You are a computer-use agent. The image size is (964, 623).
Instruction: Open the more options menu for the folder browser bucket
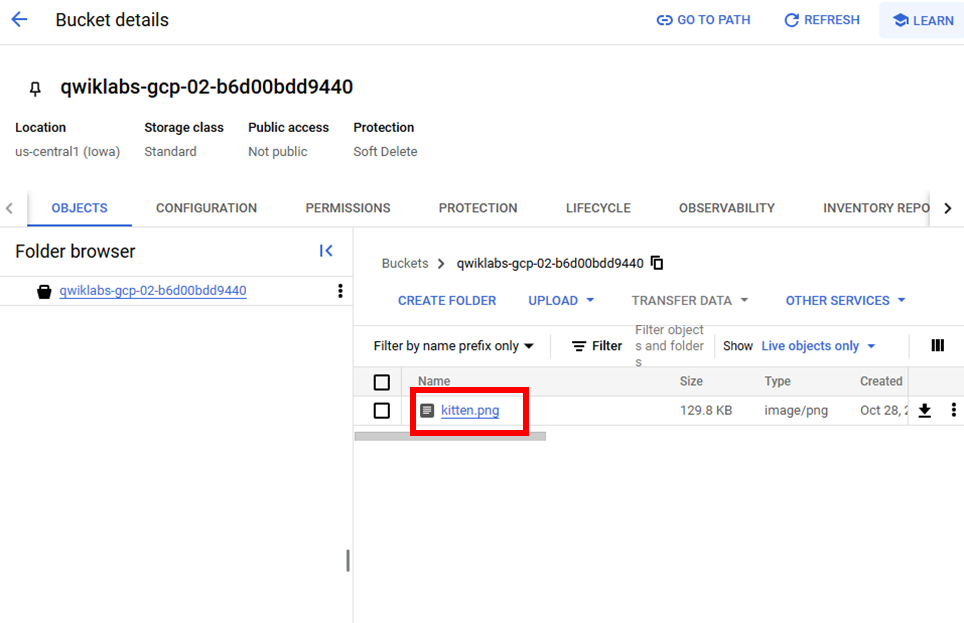(x=340, y=291)
